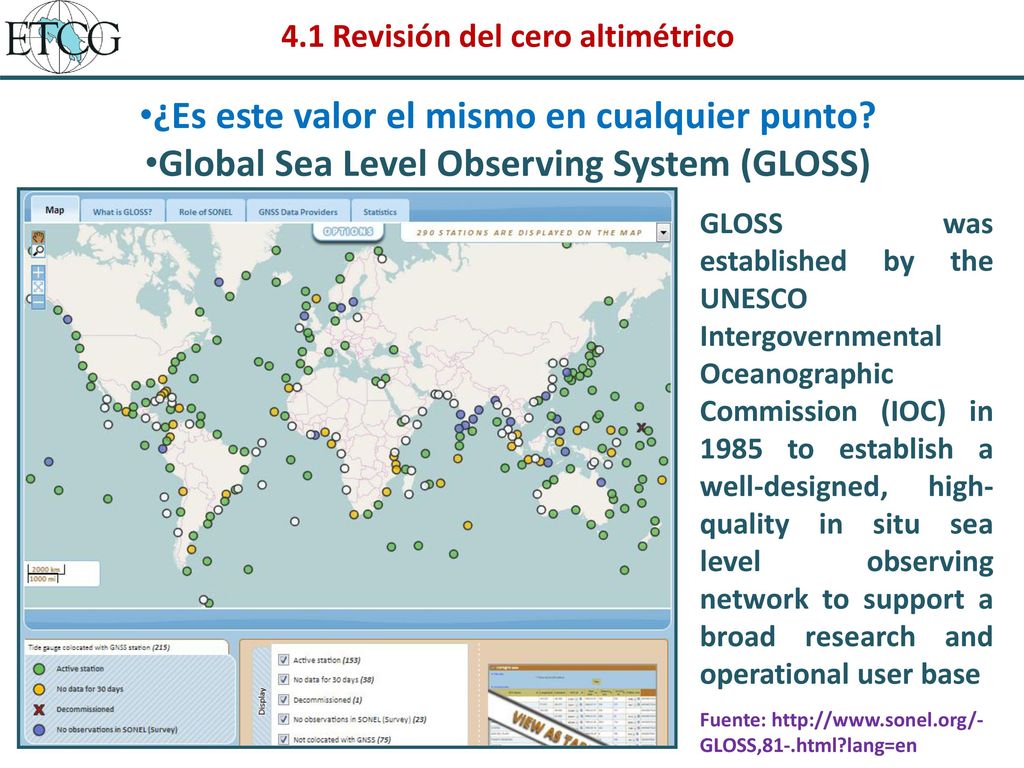Viewport: 1024px width, 768px height.
Task: Expand the OPTIONS panel on the map
Action: click(348, 231)
